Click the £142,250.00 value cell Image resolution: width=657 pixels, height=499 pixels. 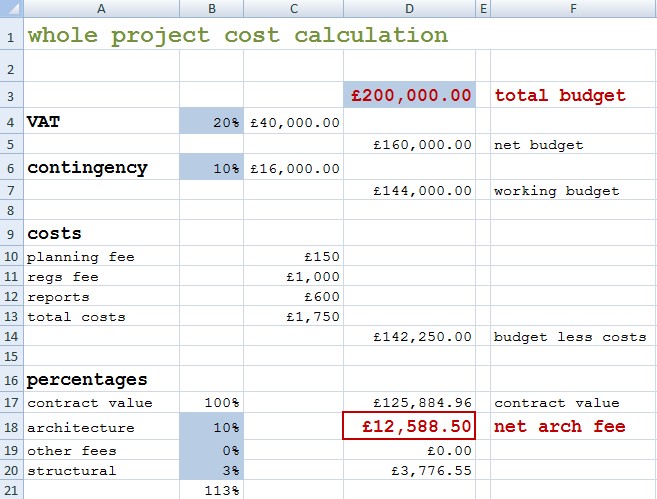pos(409,336)
